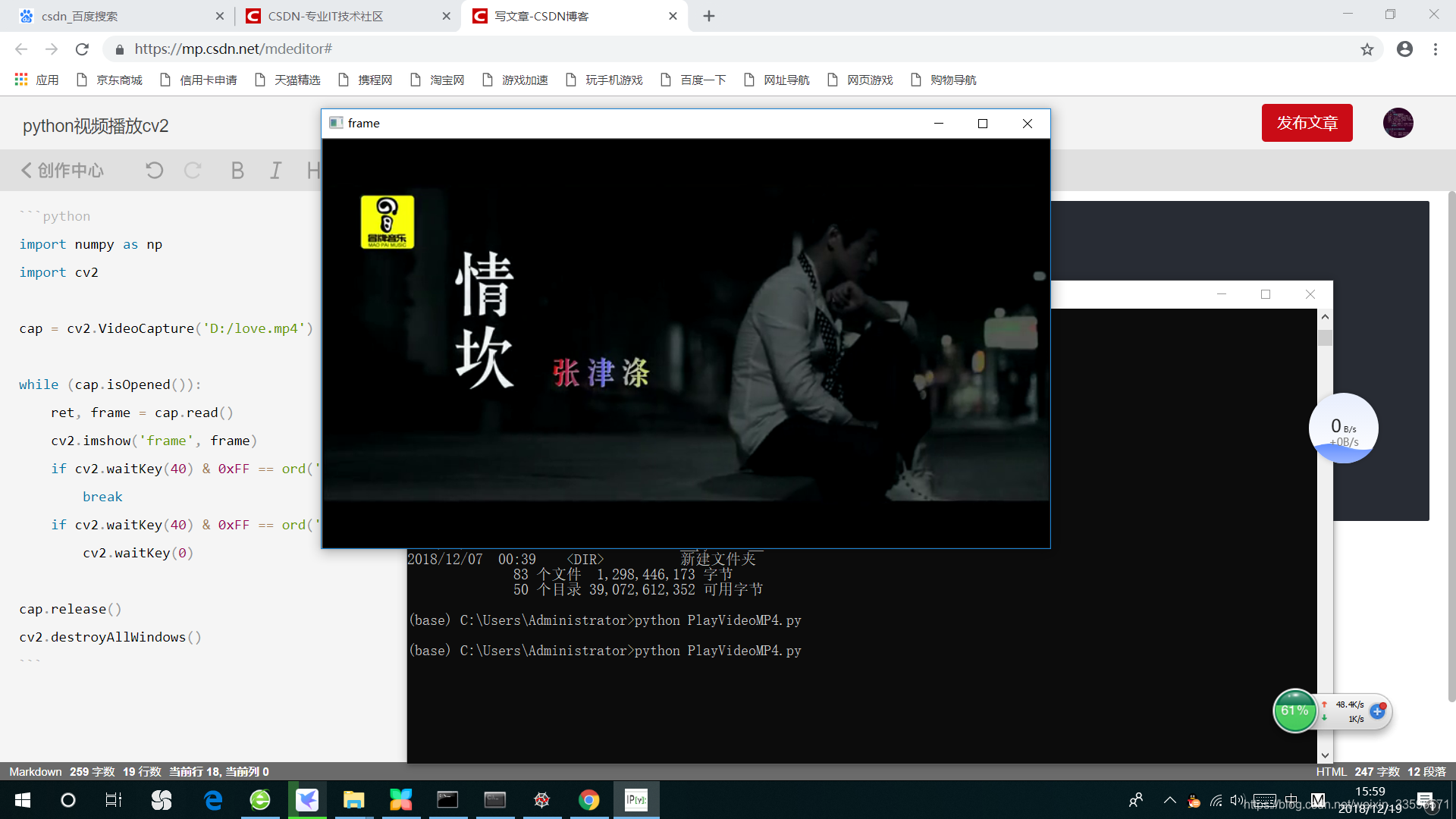Open the 网址导航 bookmark
This screenshot has width=1456, height=819.
pyautogui.click(x=777, y=80)
